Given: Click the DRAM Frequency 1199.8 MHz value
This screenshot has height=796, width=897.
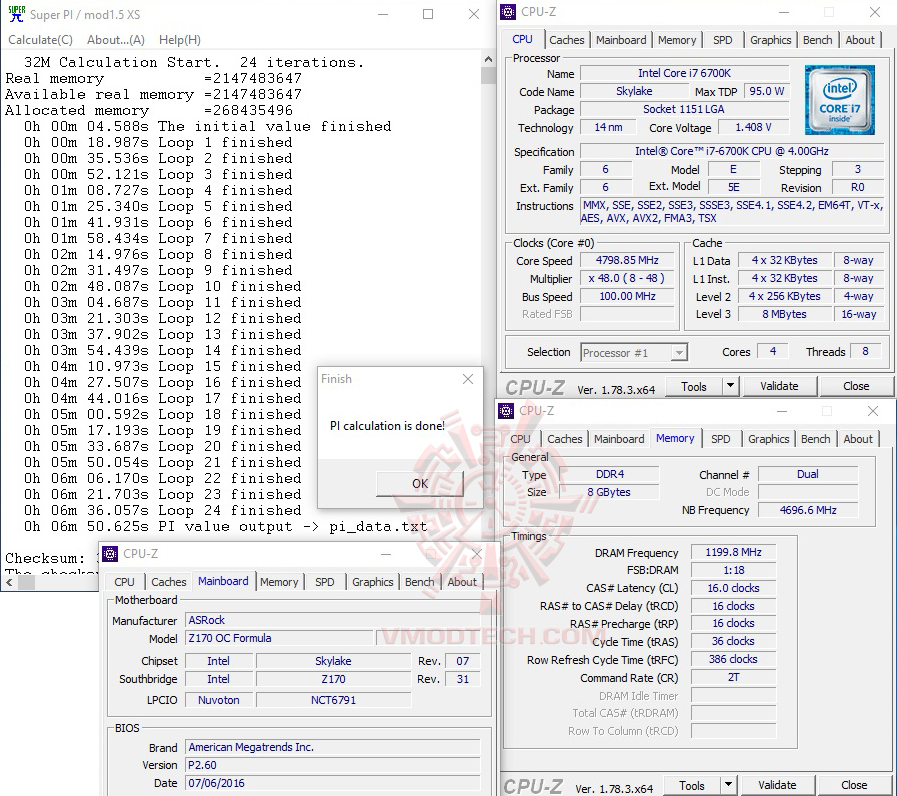Looking at the screenshot, I should tap(733, 553).
